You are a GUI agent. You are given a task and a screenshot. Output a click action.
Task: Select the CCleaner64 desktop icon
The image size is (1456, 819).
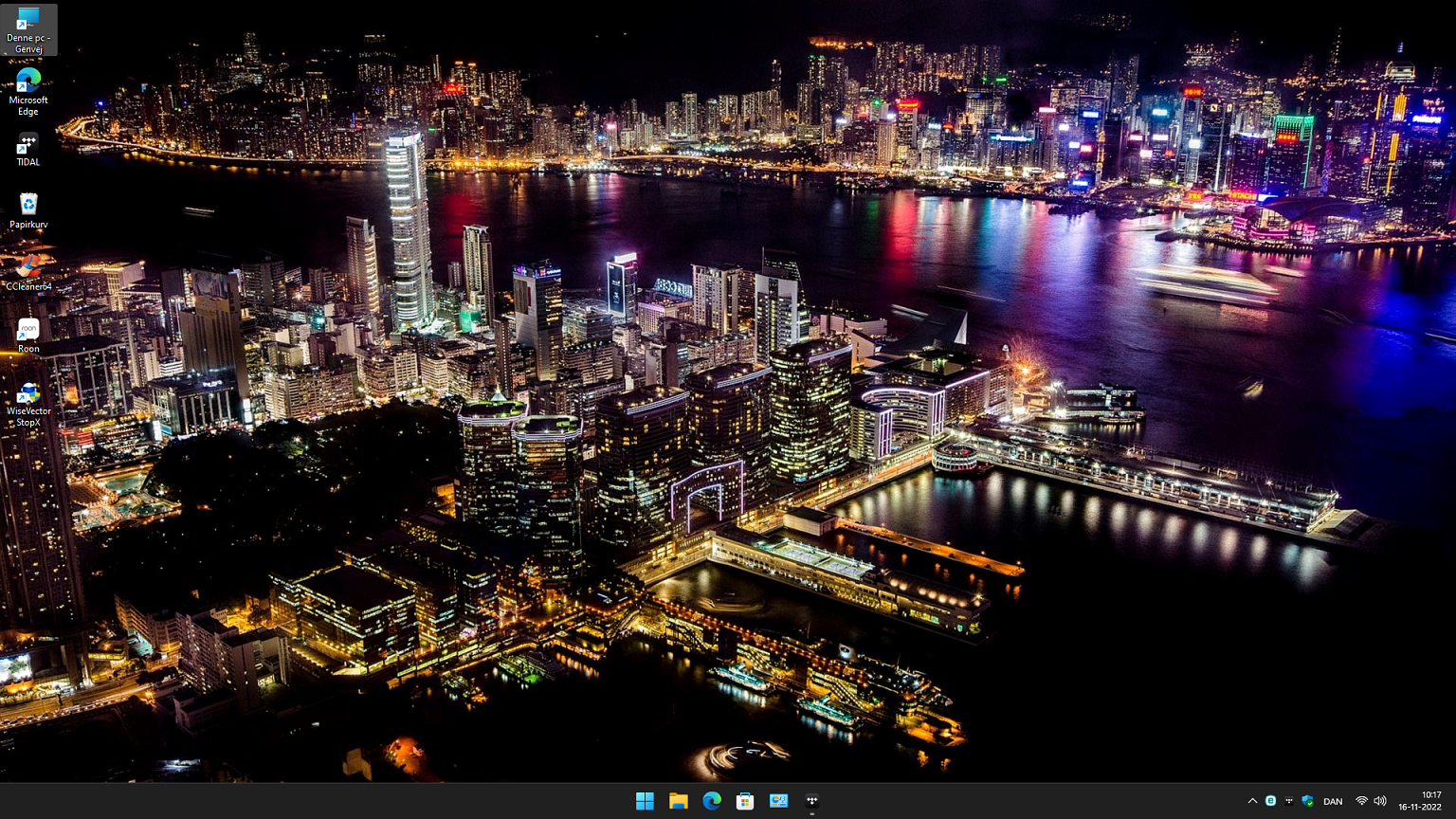[x=28, y=273]
